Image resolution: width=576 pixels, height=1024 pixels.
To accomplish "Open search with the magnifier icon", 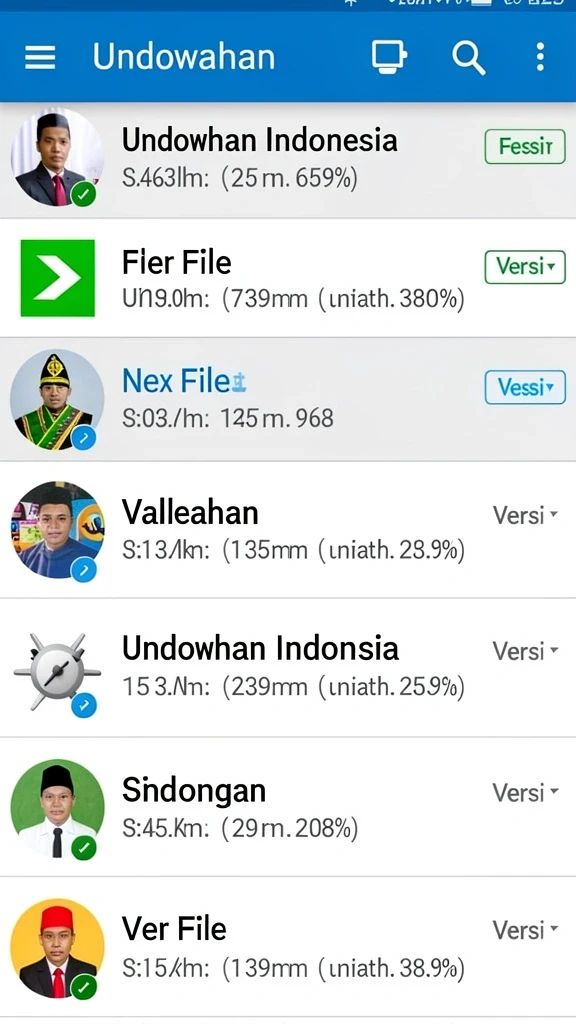I will pos(468,58).
